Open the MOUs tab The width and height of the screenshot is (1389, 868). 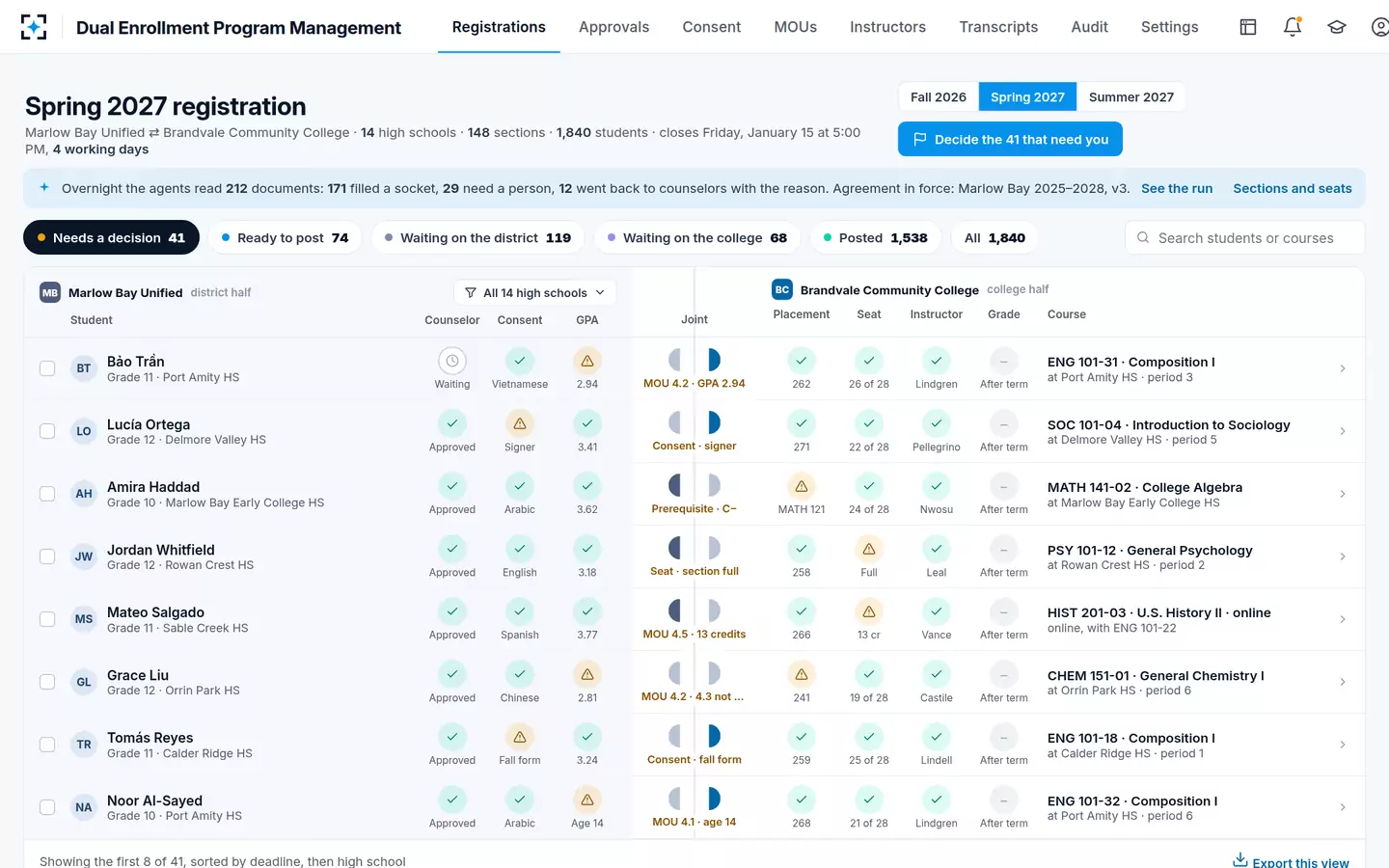(x=795, y=27)
